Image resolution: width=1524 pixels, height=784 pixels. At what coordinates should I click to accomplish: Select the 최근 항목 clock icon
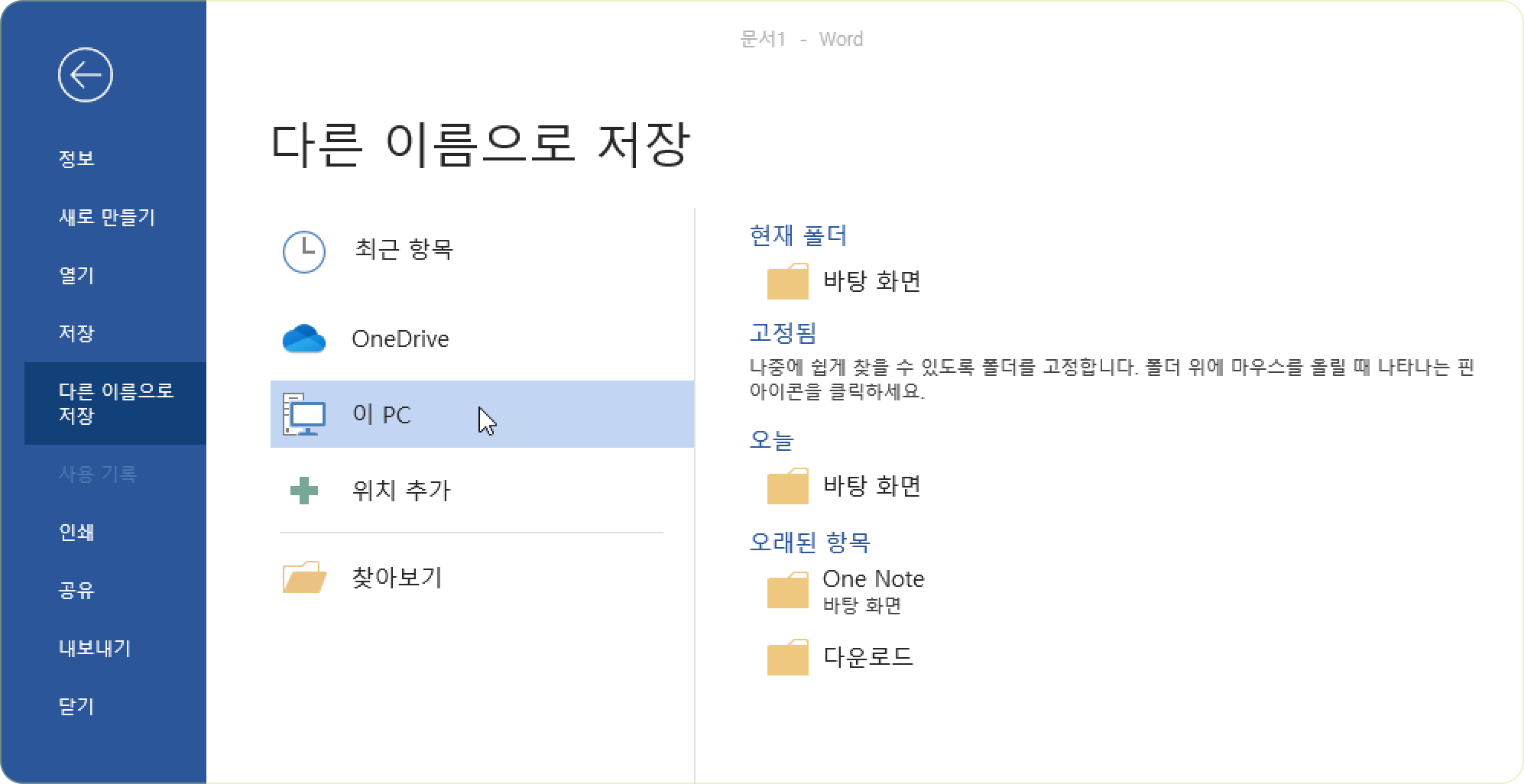(x=304, y=251)
